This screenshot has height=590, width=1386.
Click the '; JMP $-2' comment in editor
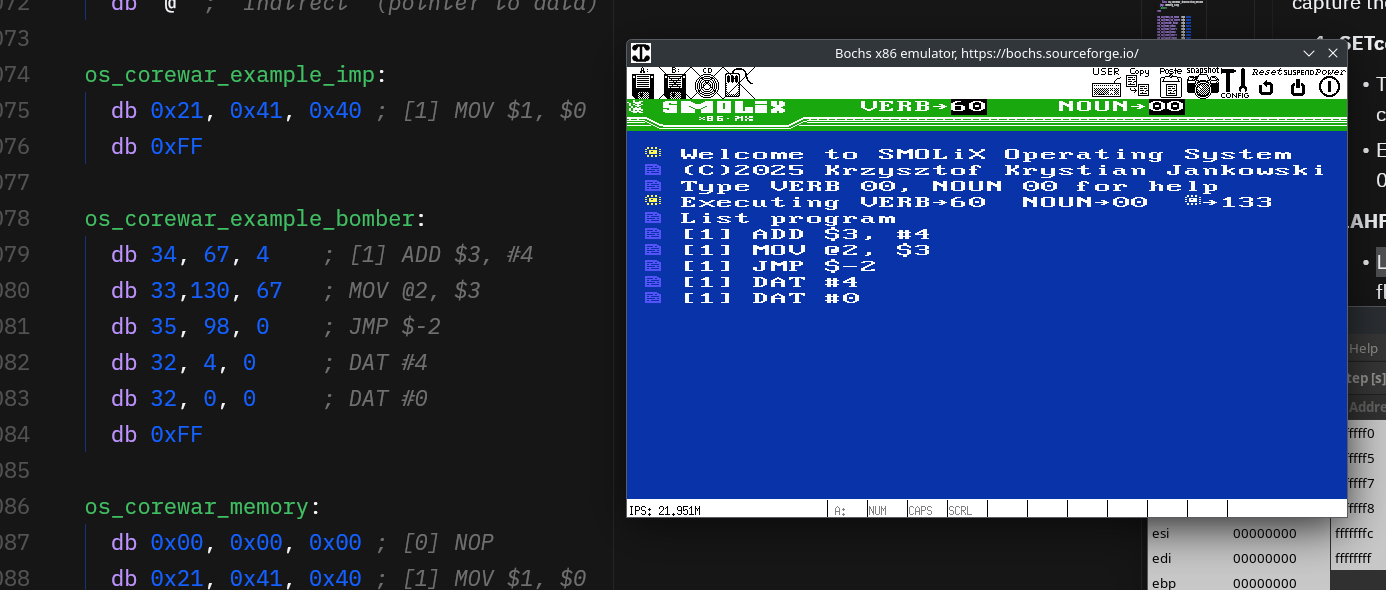[x=382, y=327]
